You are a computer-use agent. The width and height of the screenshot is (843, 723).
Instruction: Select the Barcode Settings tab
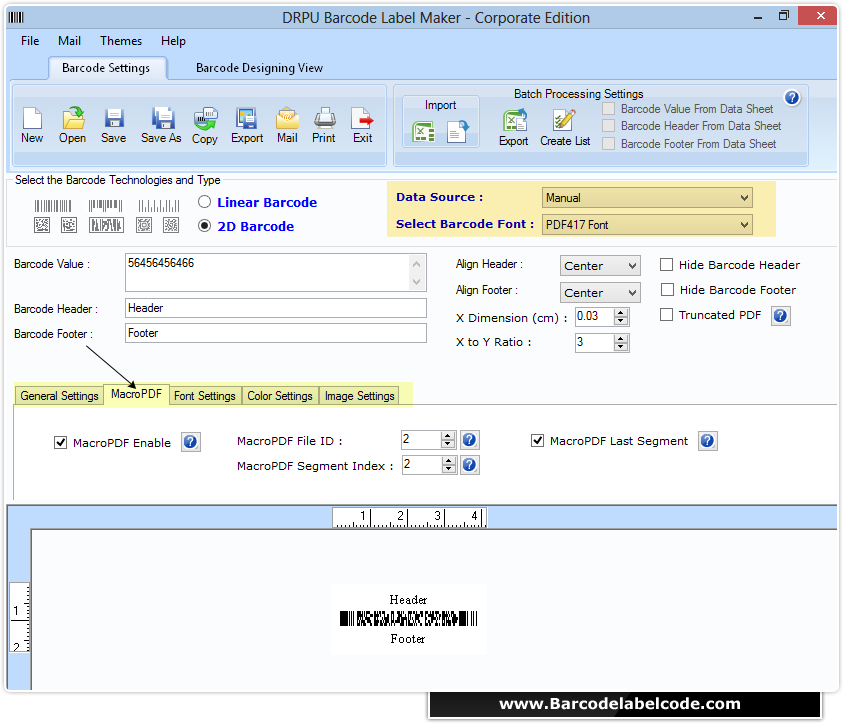click(106, 68)
